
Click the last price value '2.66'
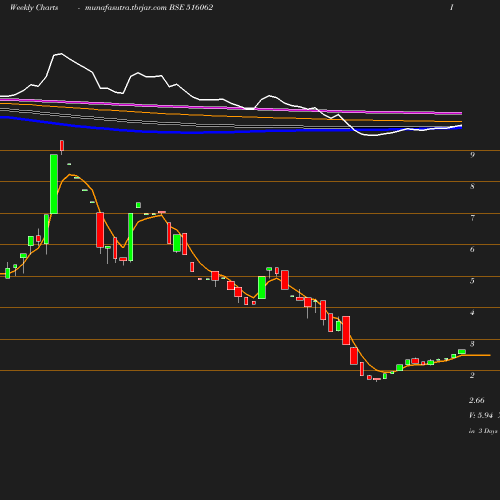477,400
